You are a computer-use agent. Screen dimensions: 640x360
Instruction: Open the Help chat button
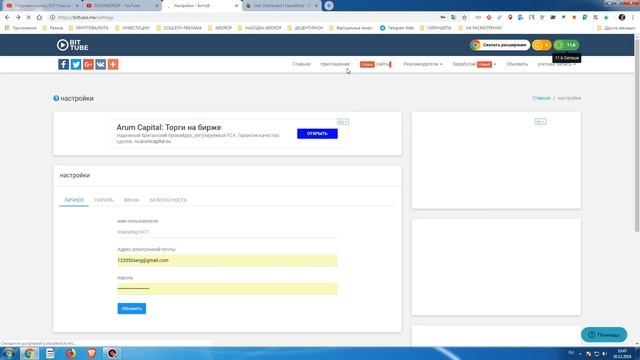604,335
